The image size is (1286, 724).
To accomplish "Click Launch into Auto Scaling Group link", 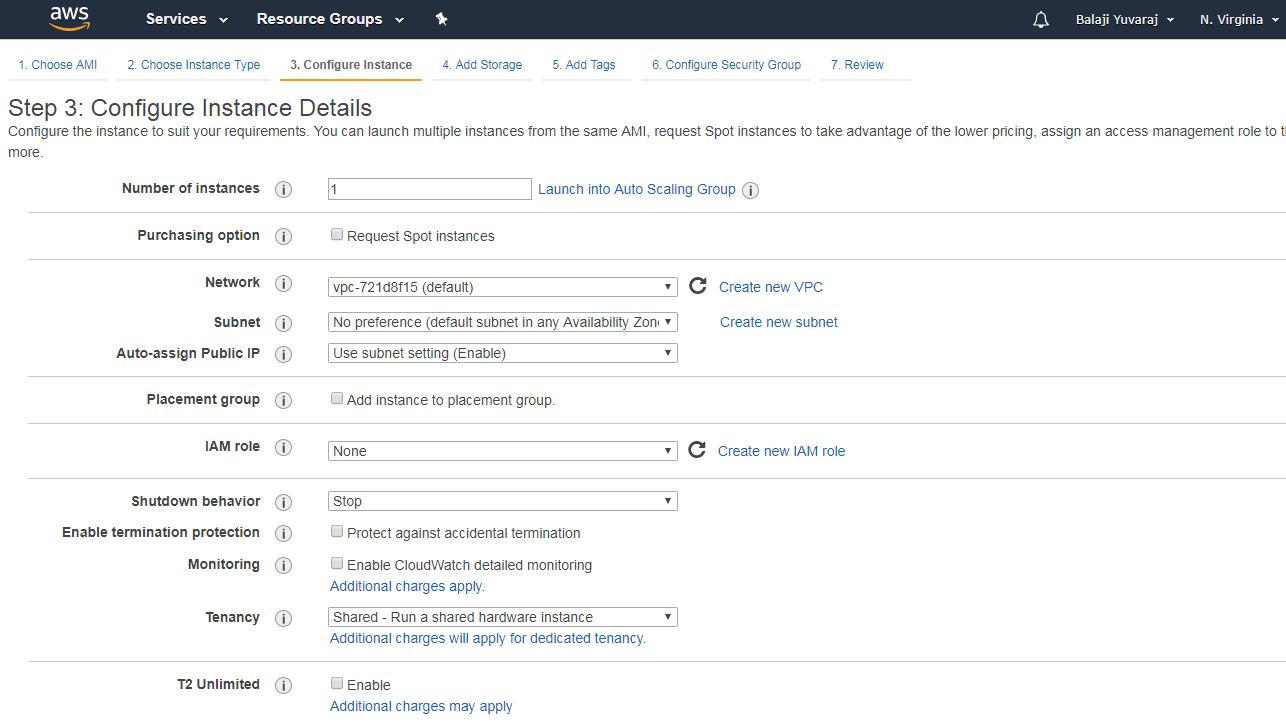I will point(636,189).
